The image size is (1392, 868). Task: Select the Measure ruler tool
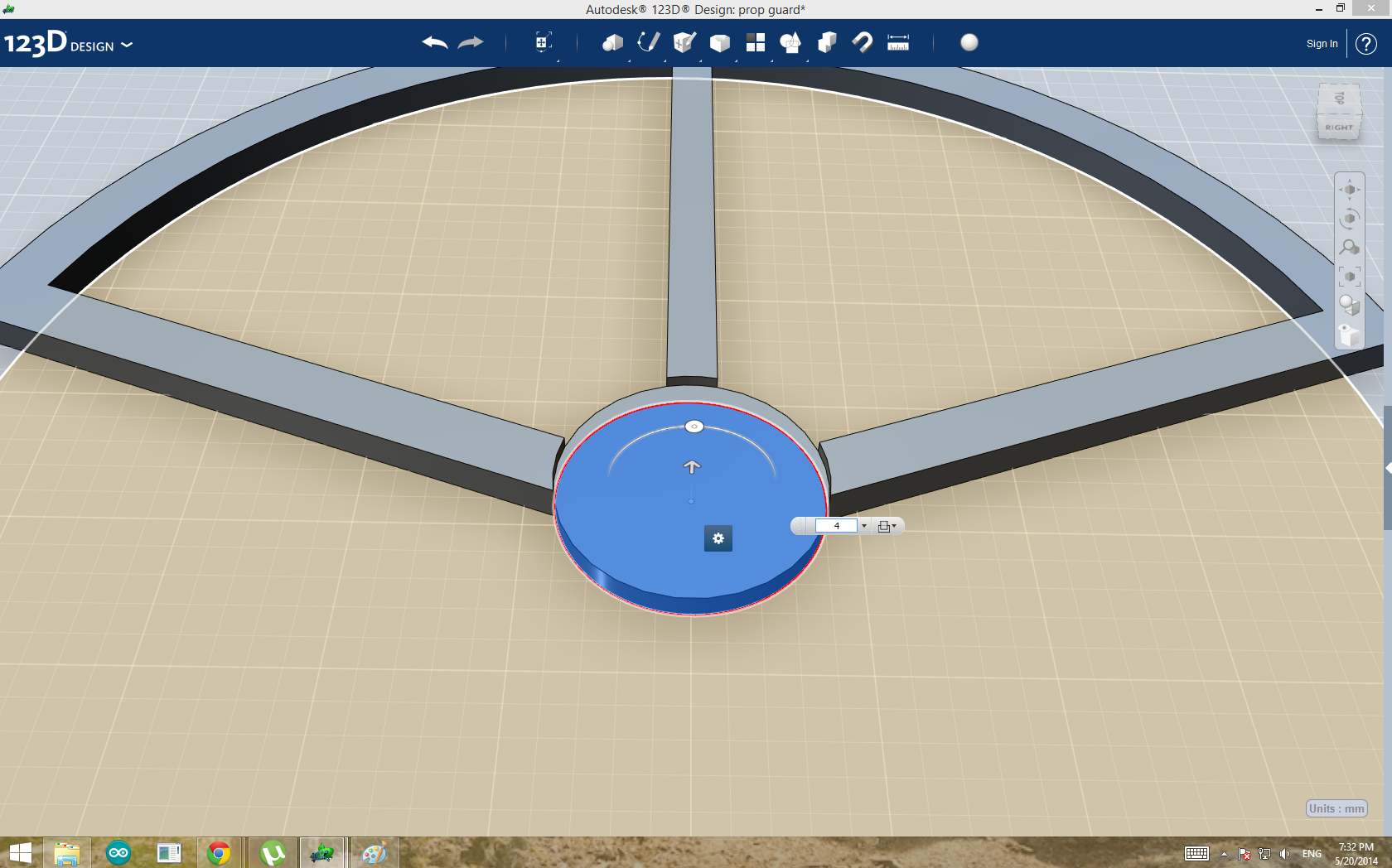(x=898, y=43)
